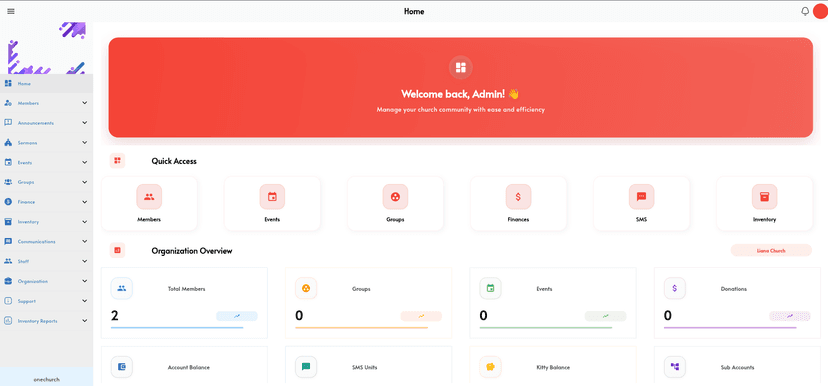Expand the Announcements sidebar chevron

tap(84, 123)
